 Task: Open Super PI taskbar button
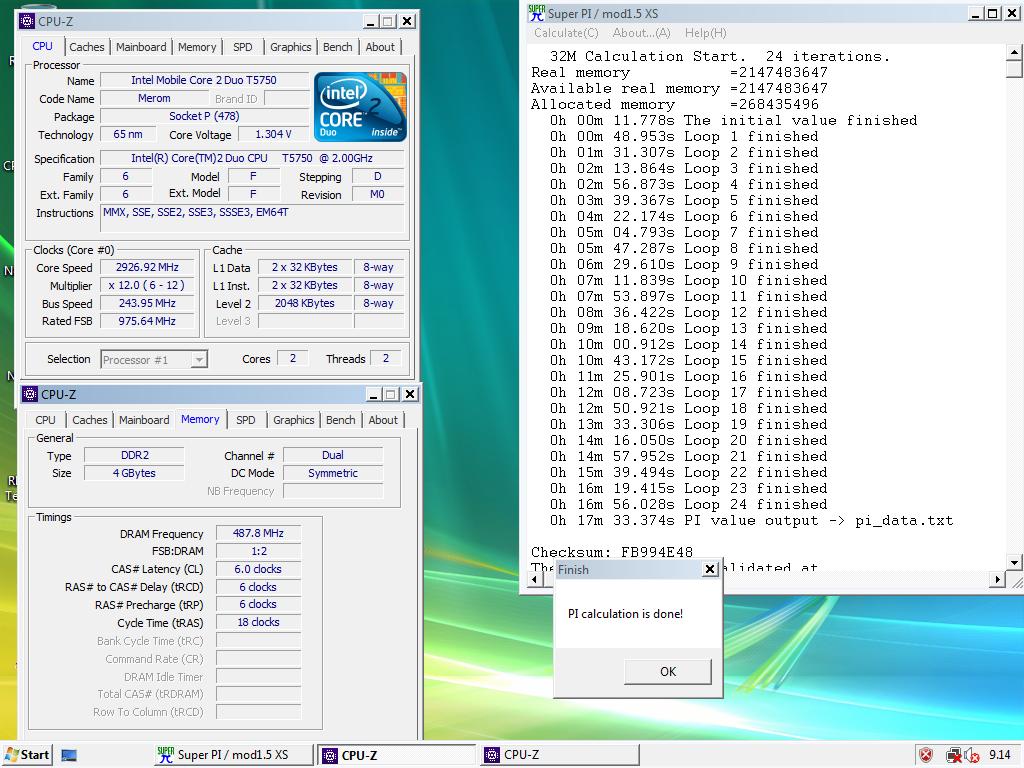coord(234,754)
